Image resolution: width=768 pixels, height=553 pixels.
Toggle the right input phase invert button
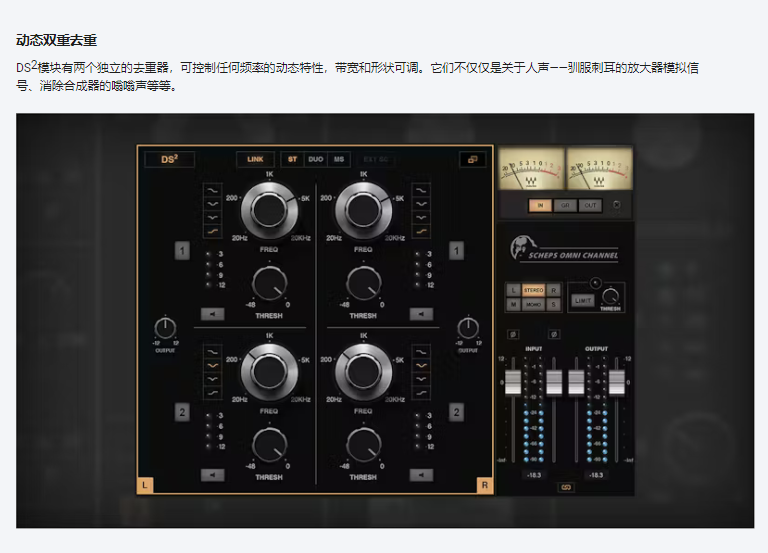(553, 334)
